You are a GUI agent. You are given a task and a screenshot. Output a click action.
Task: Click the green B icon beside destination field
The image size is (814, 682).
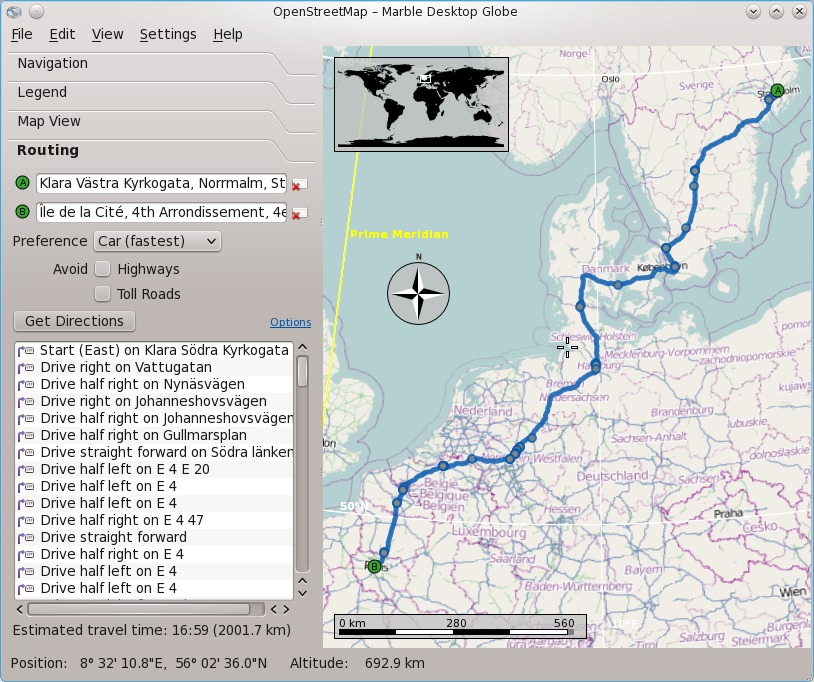pos(22,212)
